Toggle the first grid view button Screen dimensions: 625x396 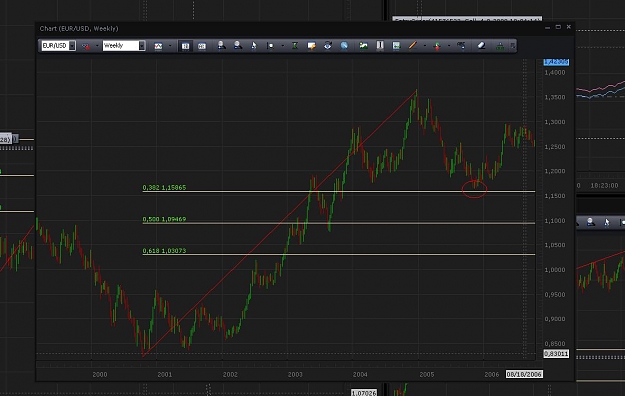[185, 46]
